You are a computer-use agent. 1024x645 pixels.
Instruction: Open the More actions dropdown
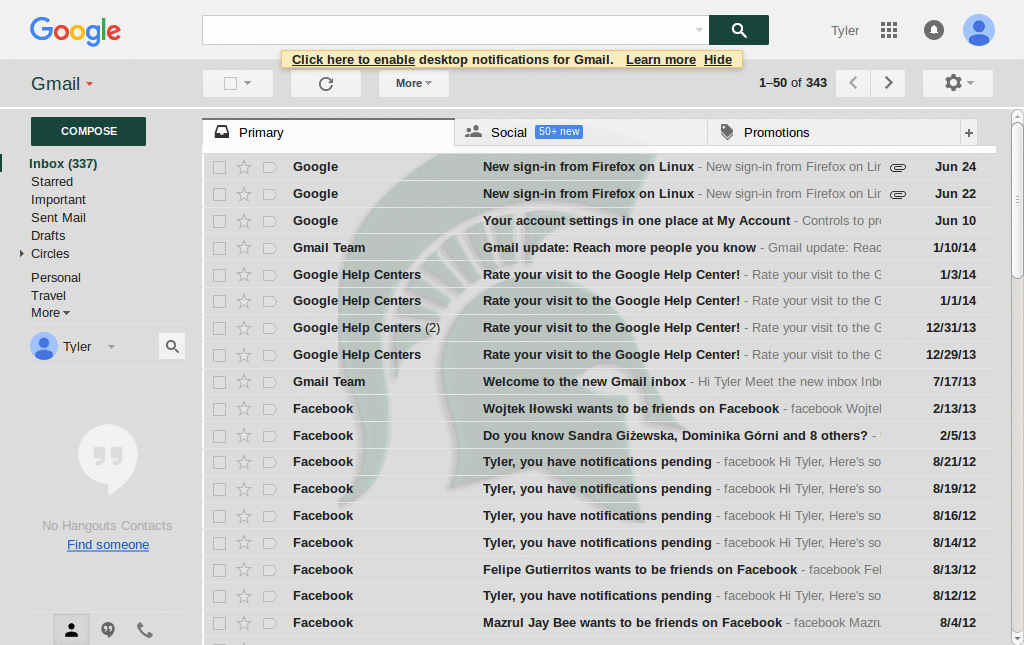coord(413,84)
